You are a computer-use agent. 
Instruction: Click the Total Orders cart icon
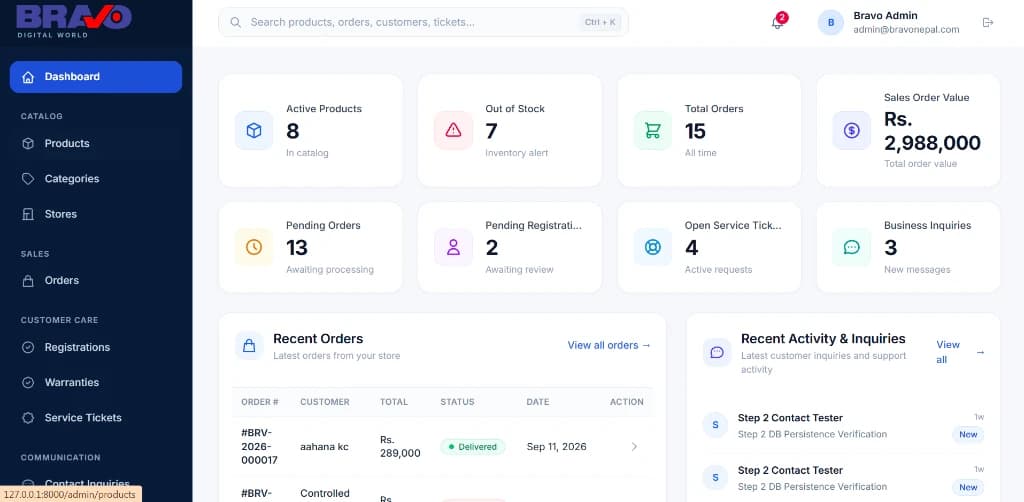click(652, 131)
